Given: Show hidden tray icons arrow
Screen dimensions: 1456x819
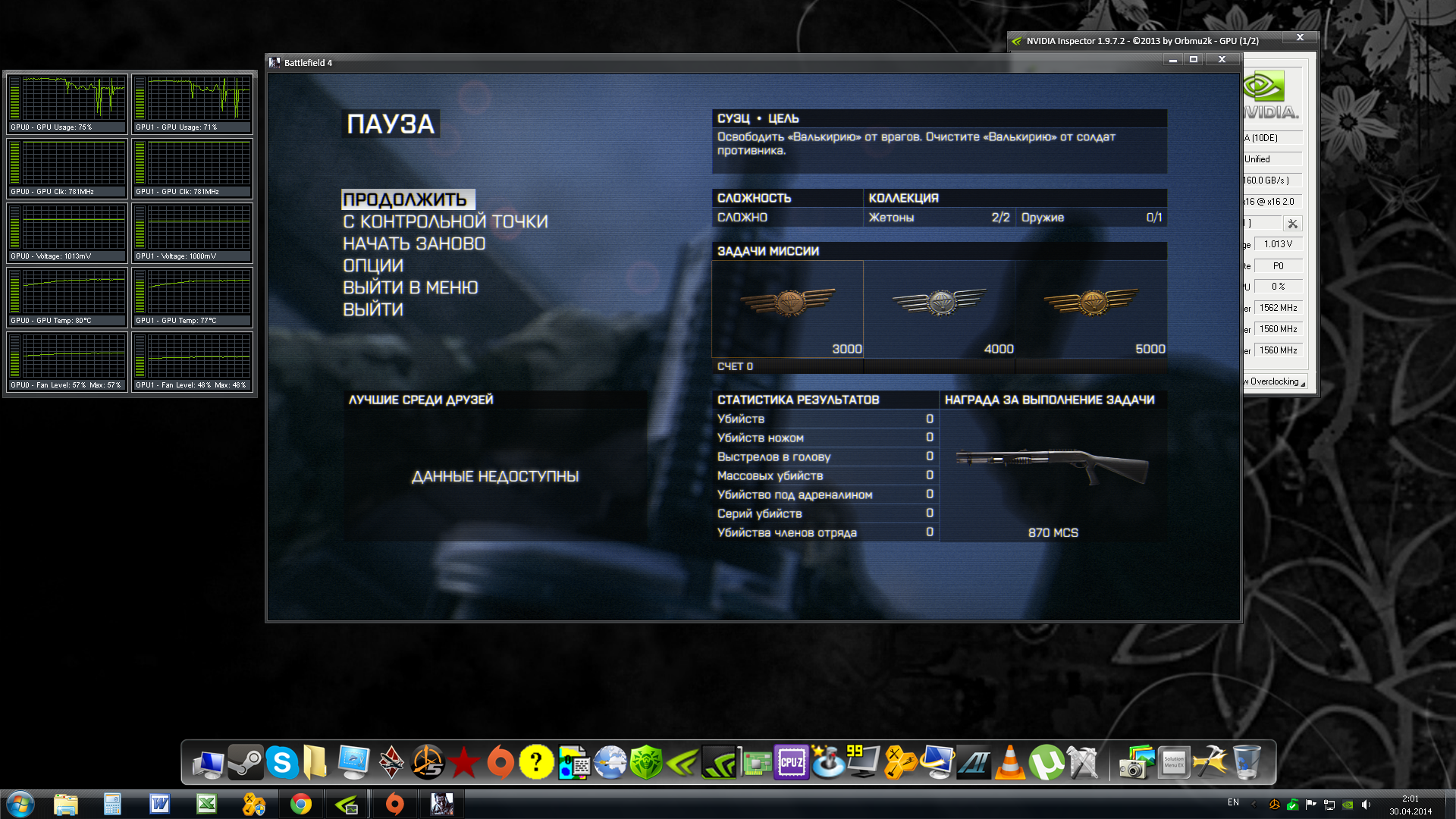Looking at the screenshot, I should pyautogui.click(x=1254, y=805).
